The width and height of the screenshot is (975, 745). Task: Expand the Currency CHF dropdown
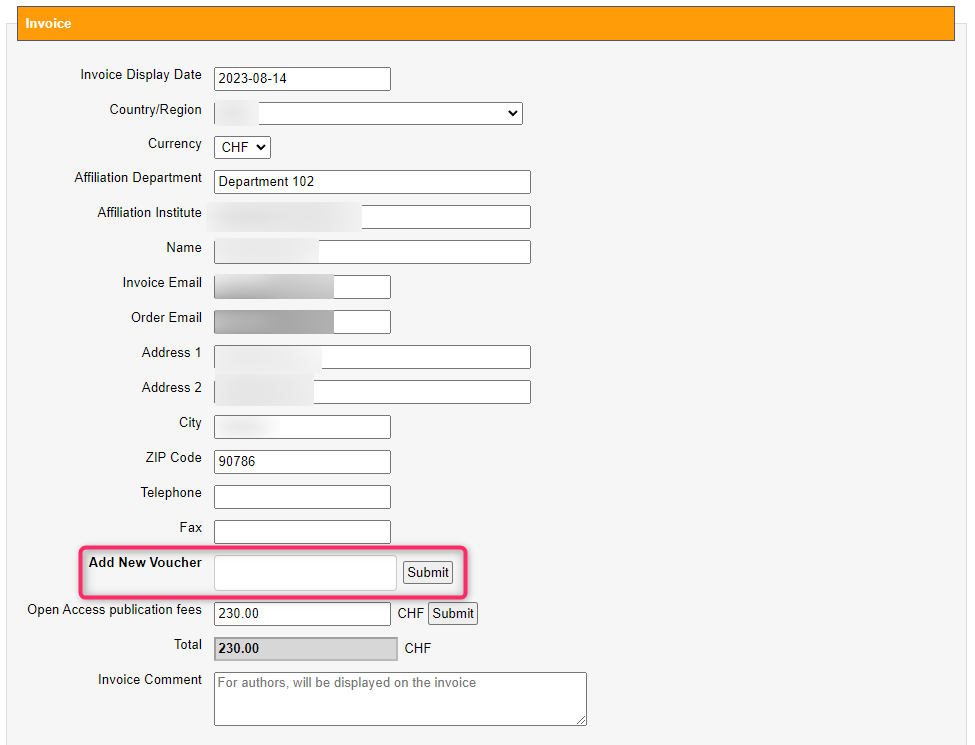pyautogui.click(x=242, y=147)
